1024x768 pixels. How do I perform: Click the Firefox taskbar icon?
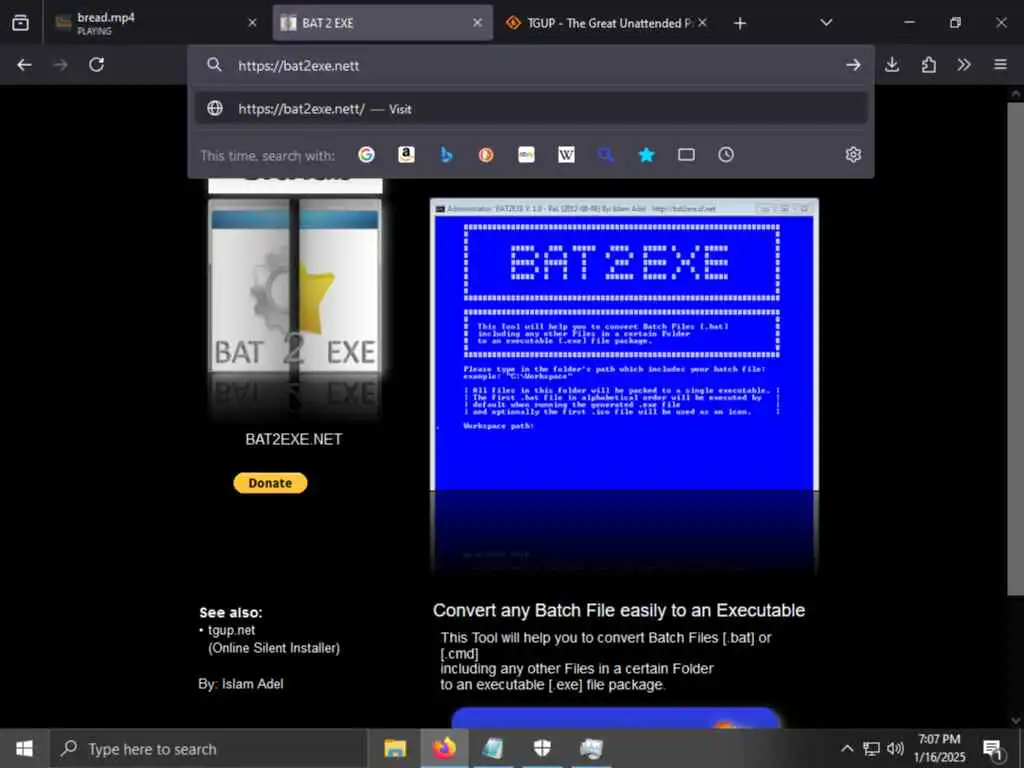point(443,748)
